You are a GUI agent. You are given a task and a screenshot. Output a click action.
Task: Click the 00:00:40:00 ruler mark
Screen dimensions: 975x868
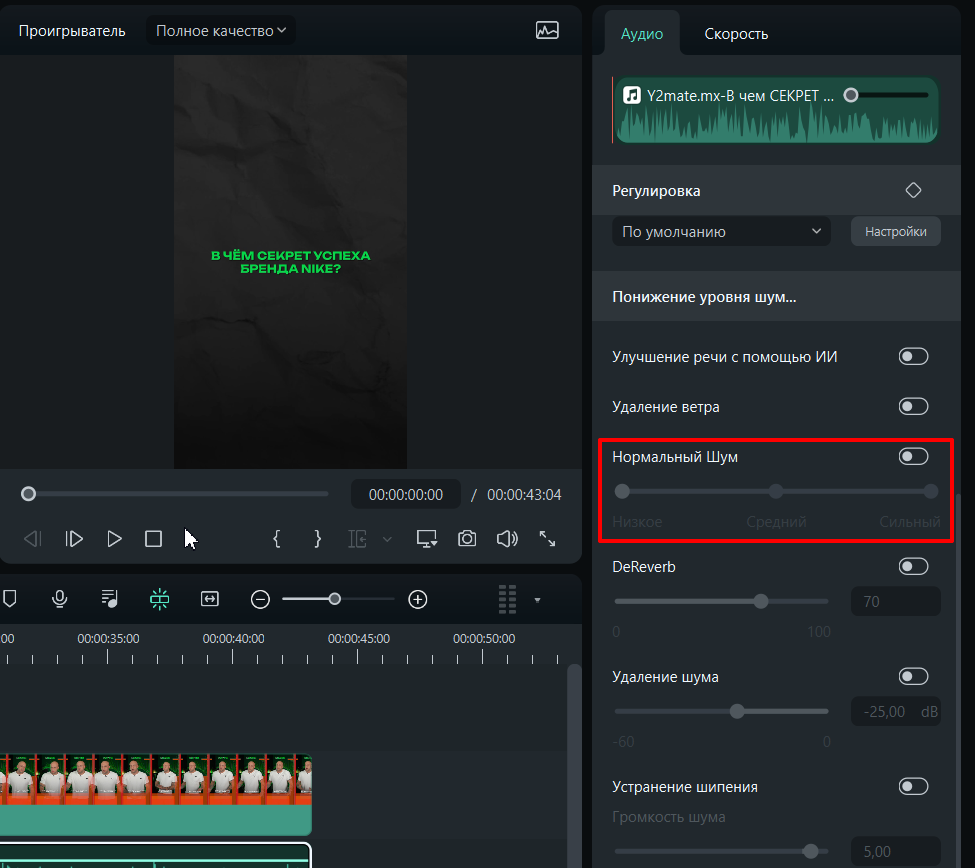click(x=233, y=639)
